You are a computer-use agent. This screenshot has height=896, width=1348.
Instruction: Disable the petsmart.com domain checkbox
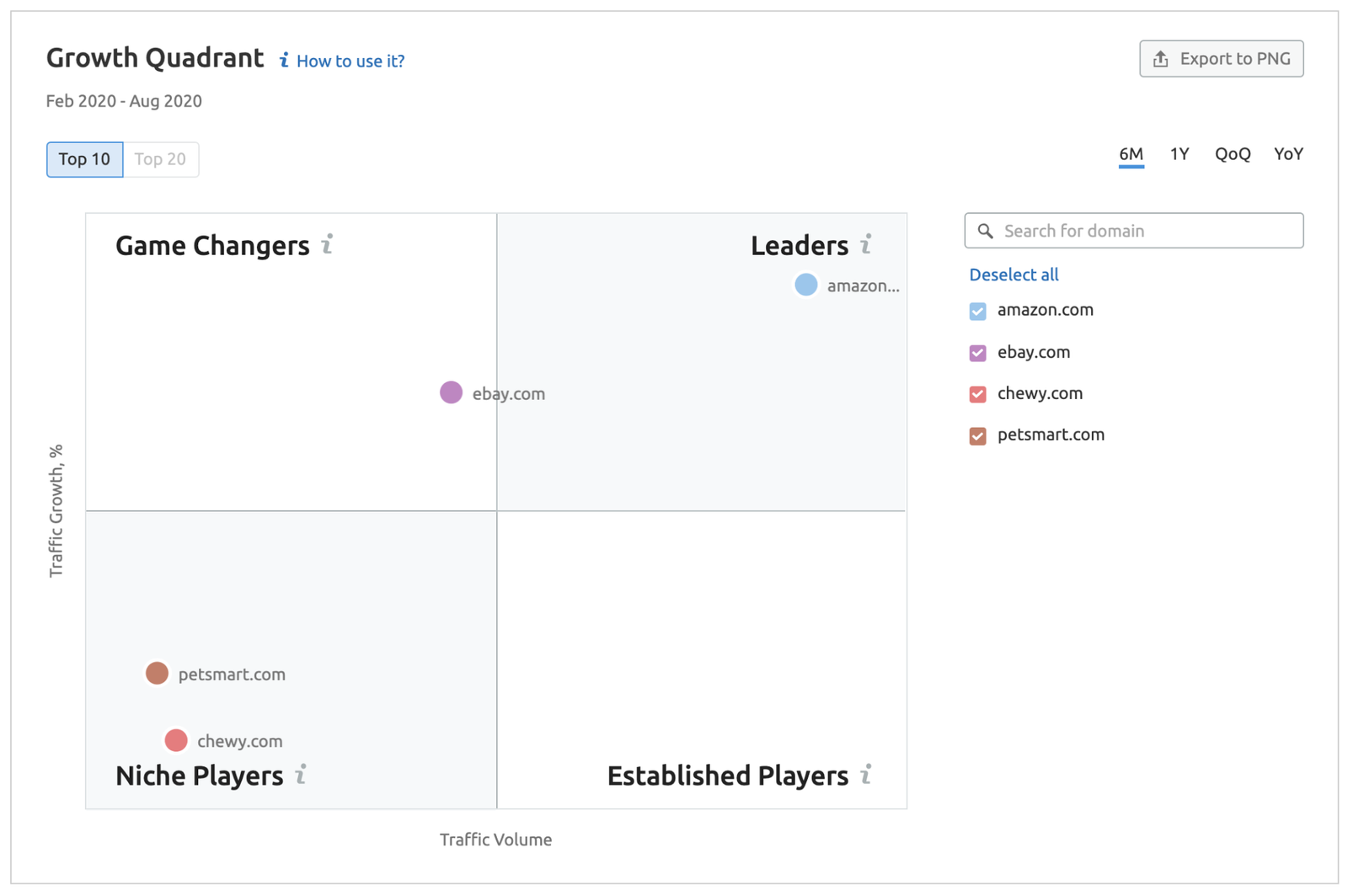point(976,435)
